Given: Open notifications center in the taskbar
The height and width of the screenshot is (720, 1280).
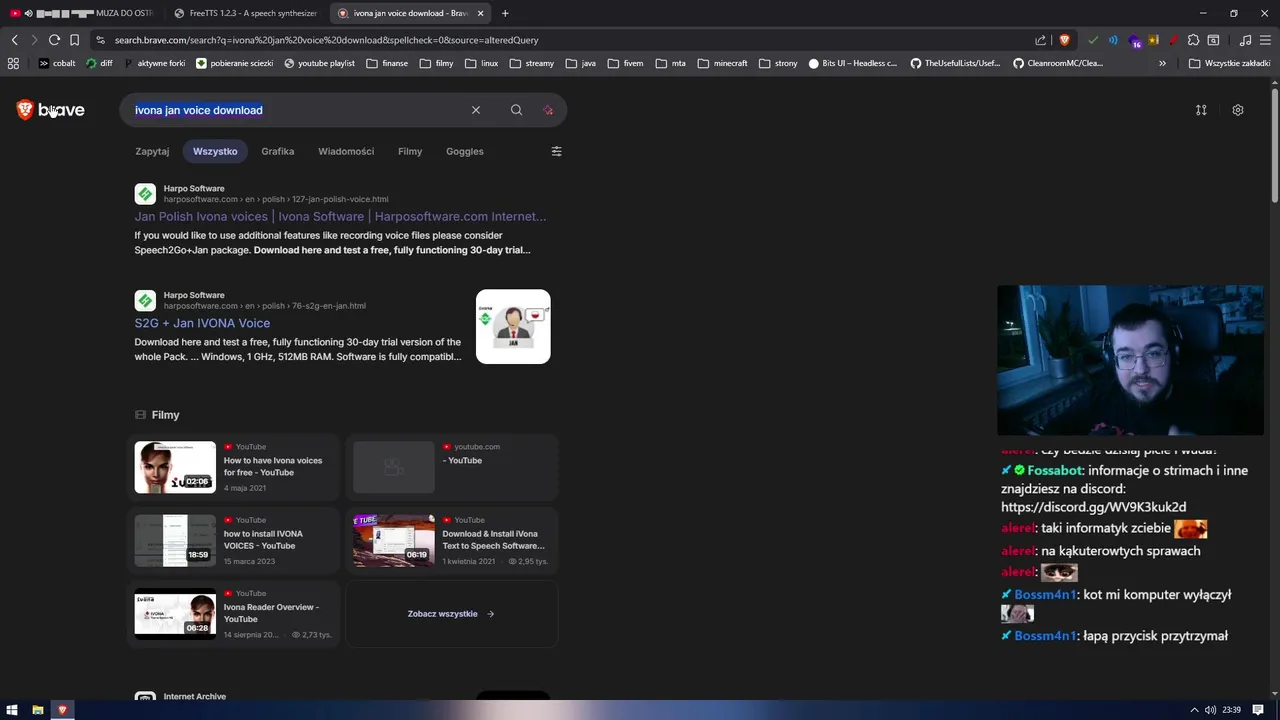Looking at the screenshot, I should (1258, 710).
